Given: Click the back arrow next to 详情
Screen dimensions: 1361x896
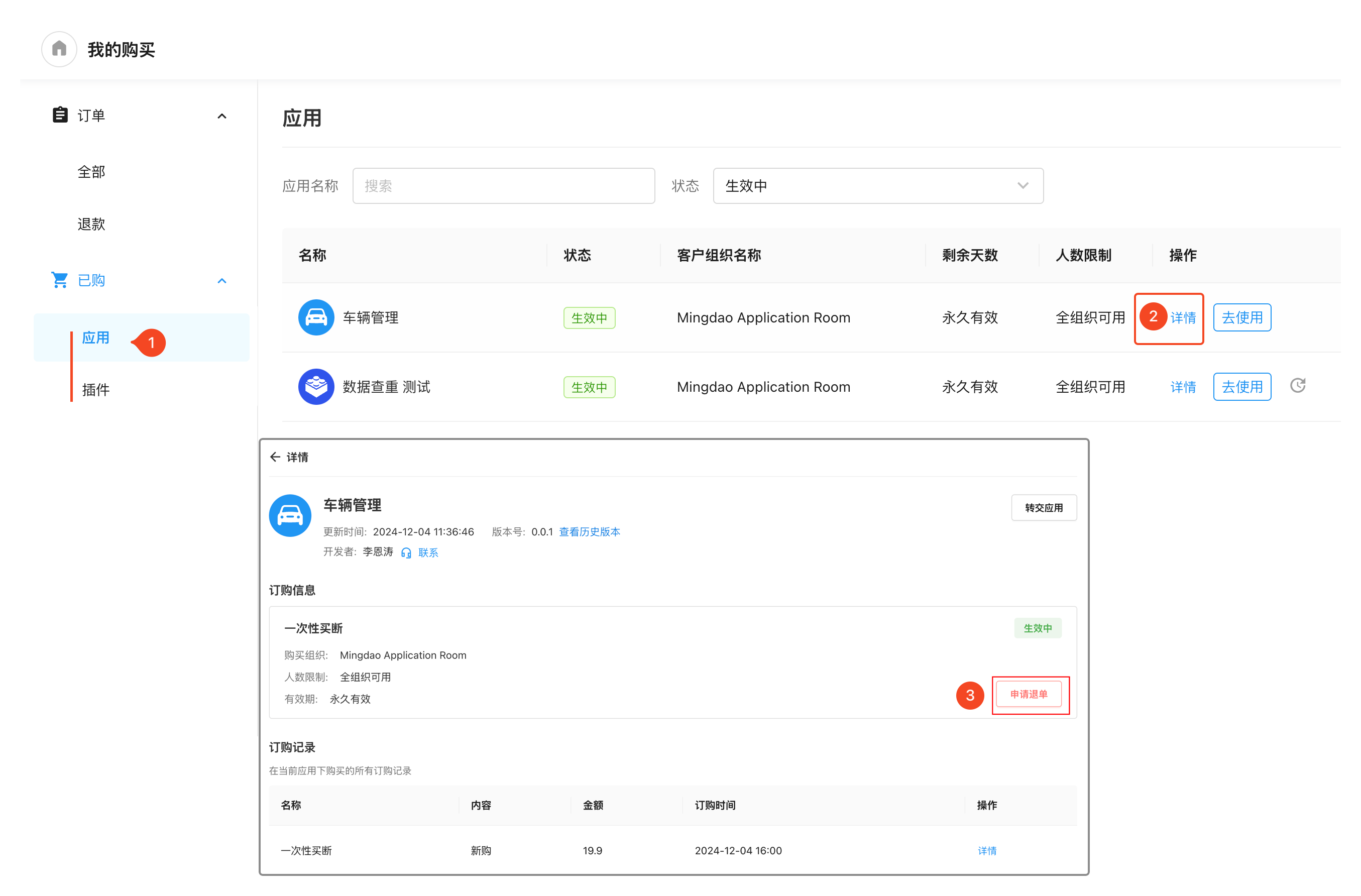Looking at the screenshot, I should click(275, 457).
